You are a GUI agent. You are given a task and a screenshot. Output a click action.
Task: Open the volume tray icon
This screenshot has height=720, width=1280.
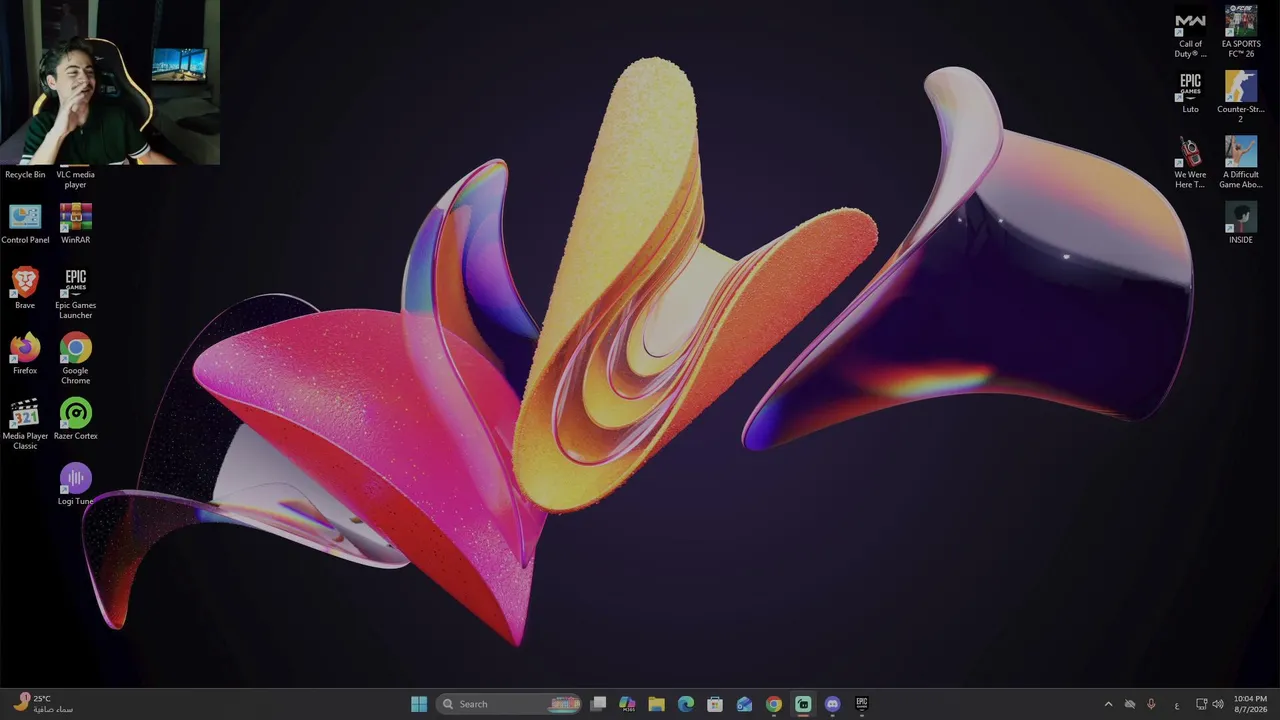pos(1218,704)
